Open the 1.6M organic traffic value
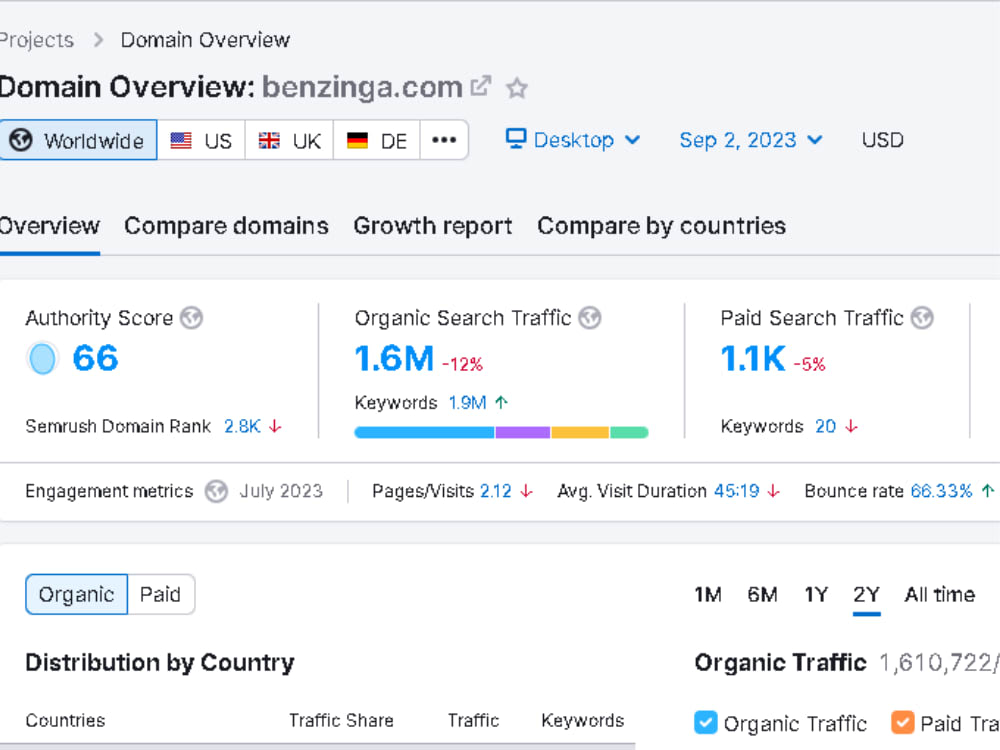The height and width of the screenshot is (750, 1000). (394, 358)
